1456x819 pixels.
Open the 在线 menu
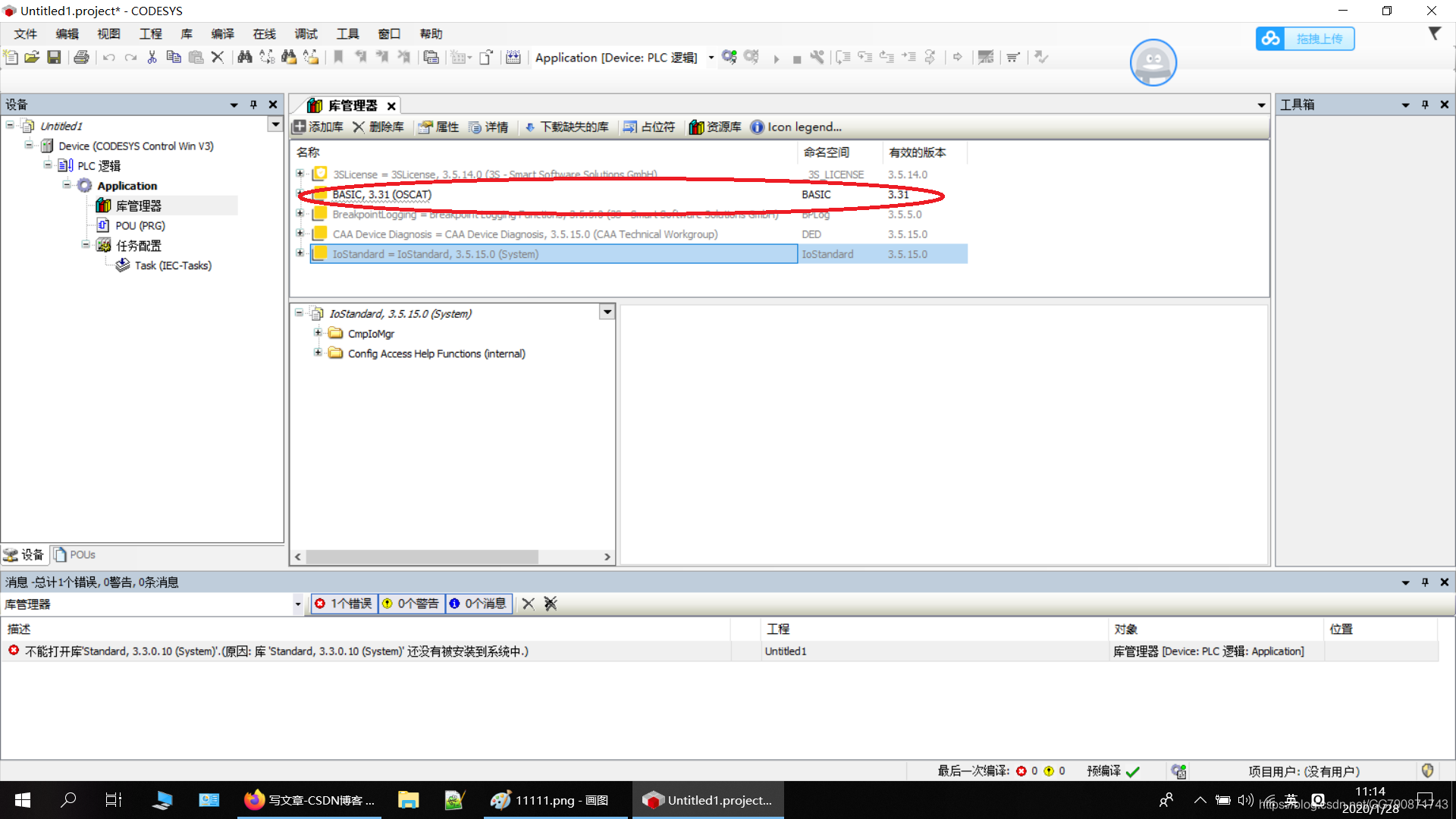pyautogui.click(x=265, y=33)
